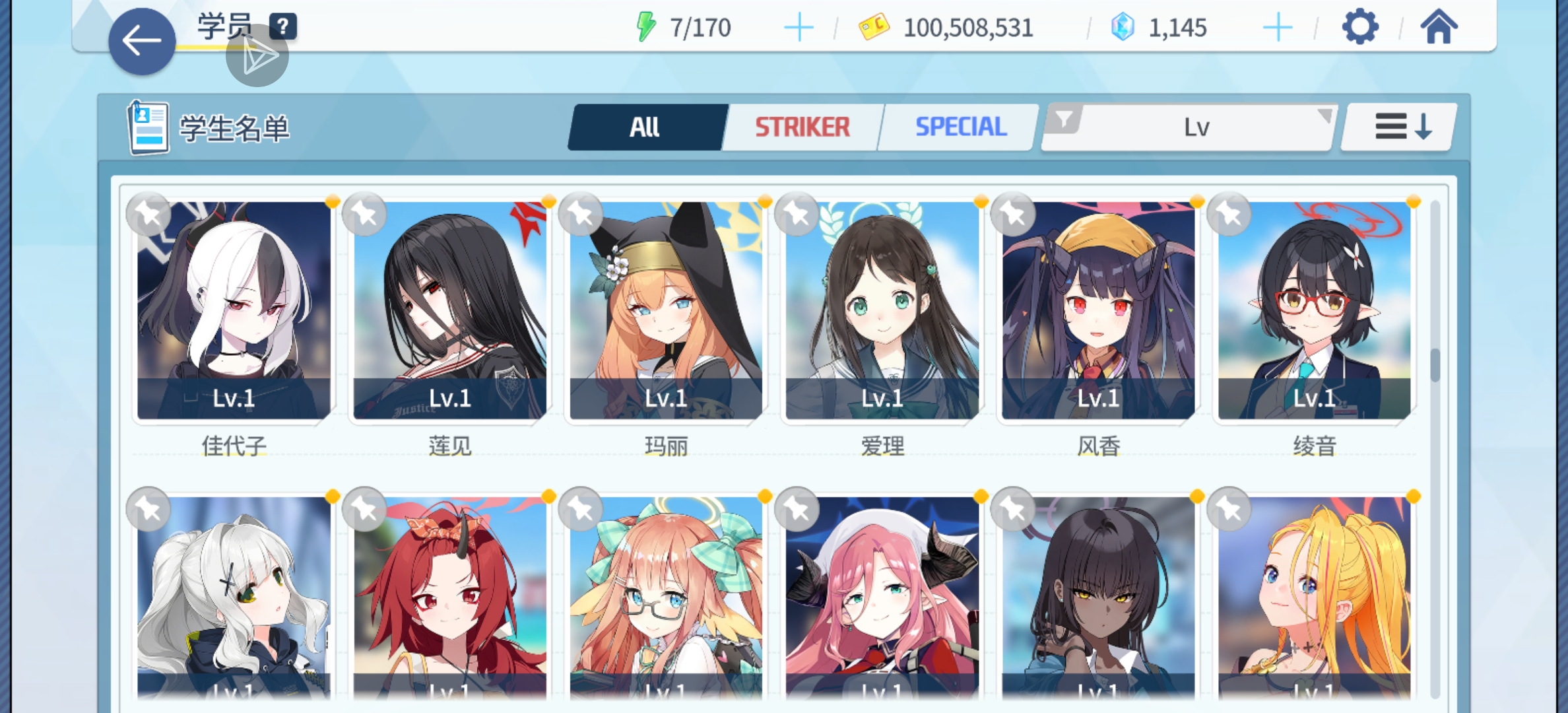Click the gray paper-plane overlay icon
Viewport: 1568px width, 713px height.
[x=257, y=56]
